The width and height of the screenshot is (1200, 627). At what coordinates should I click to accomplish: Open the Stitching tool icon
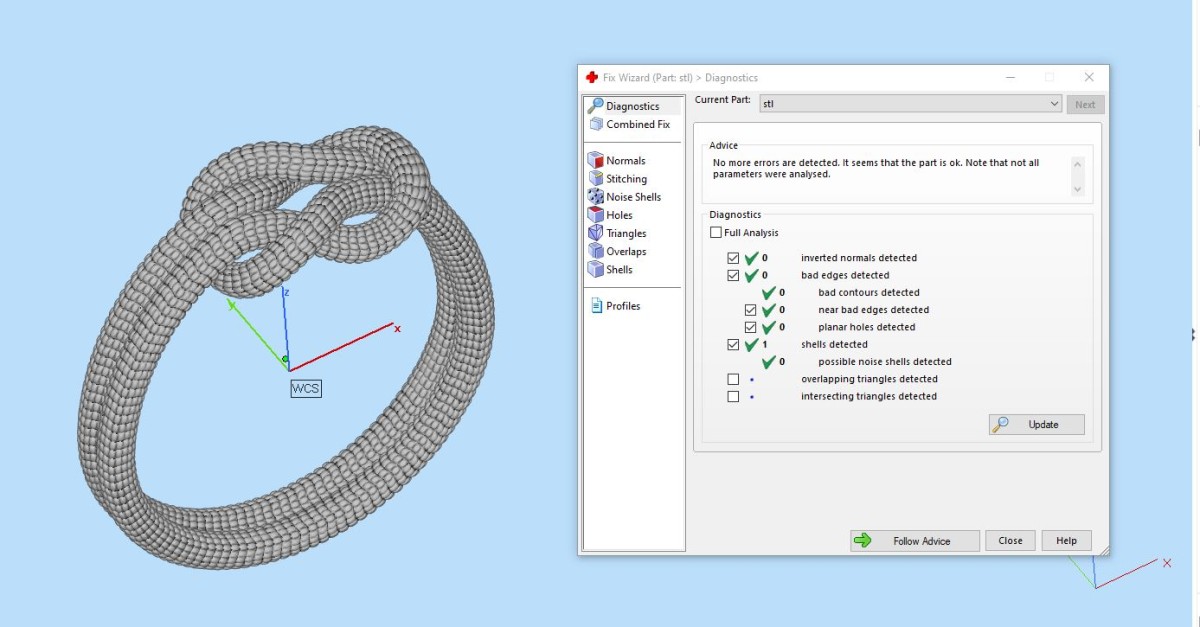click(x=595, y=179)
